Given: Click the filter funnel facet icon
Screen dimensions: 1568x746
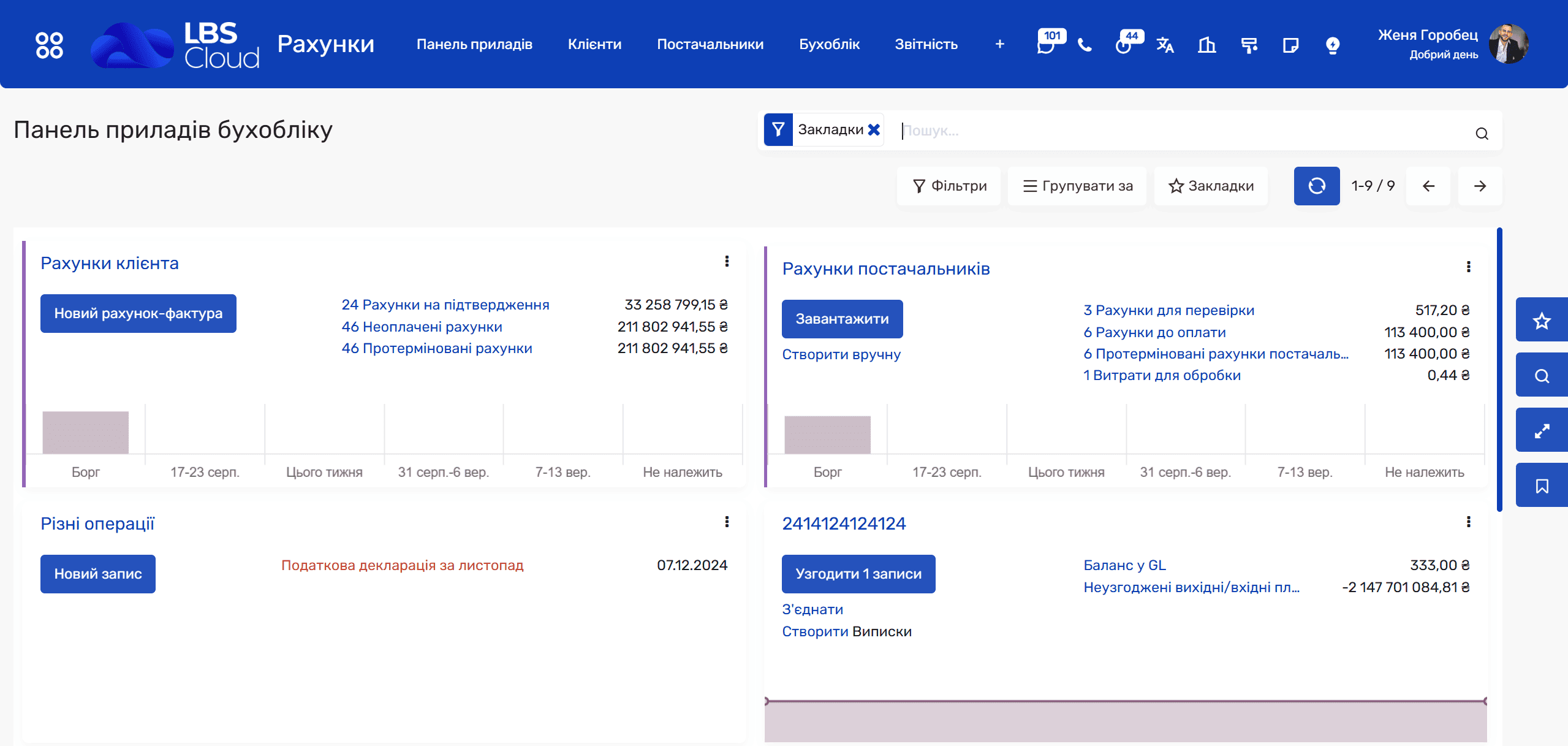Looking at the screenshot, I should [778, 129].
